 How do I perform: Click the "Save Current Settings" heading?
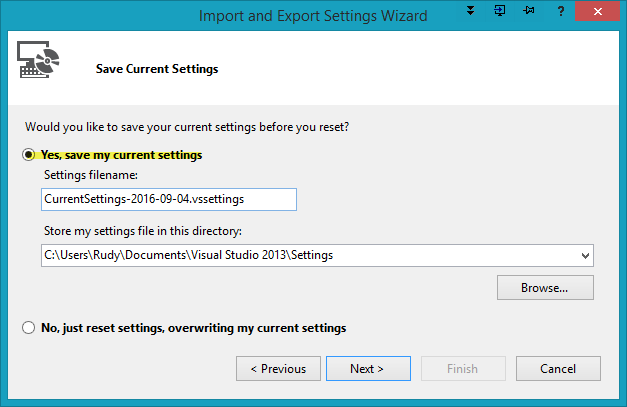tap(157, 70)
